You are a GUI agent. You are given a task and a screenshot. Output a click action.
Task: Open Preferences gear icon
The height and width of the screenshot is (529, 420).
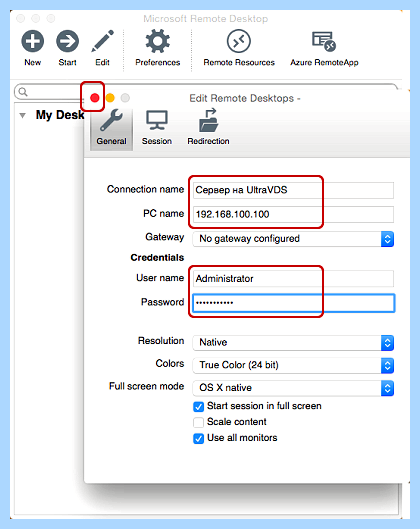click(x=158, y=41)
